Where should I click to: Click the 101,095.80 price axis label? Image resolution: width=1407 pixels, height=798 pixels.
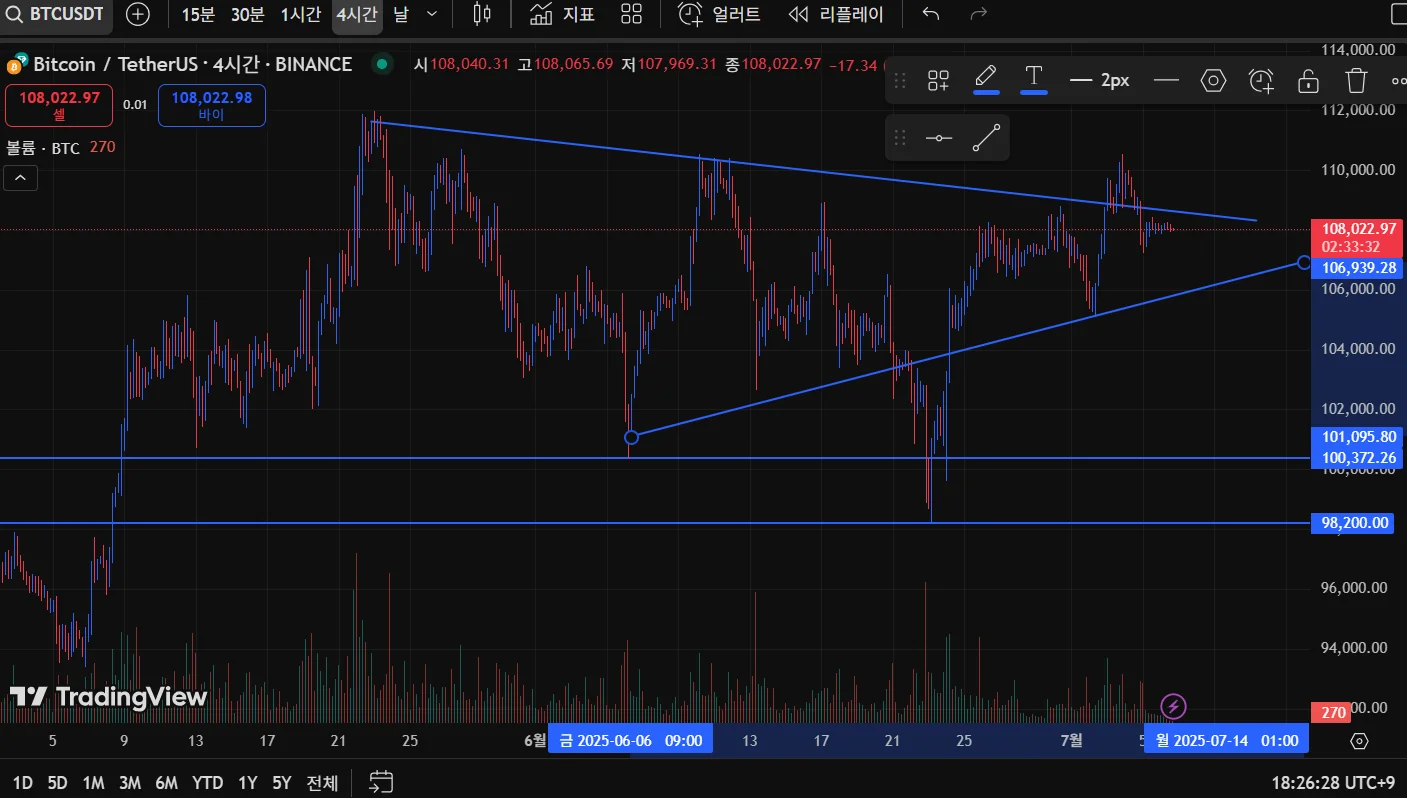(1358, 437)
